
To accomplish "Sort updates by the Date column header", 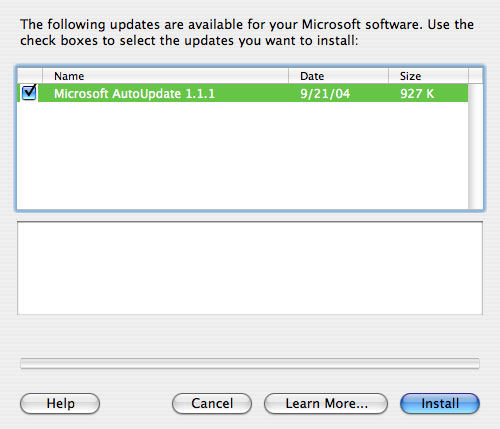I will 338,76.
